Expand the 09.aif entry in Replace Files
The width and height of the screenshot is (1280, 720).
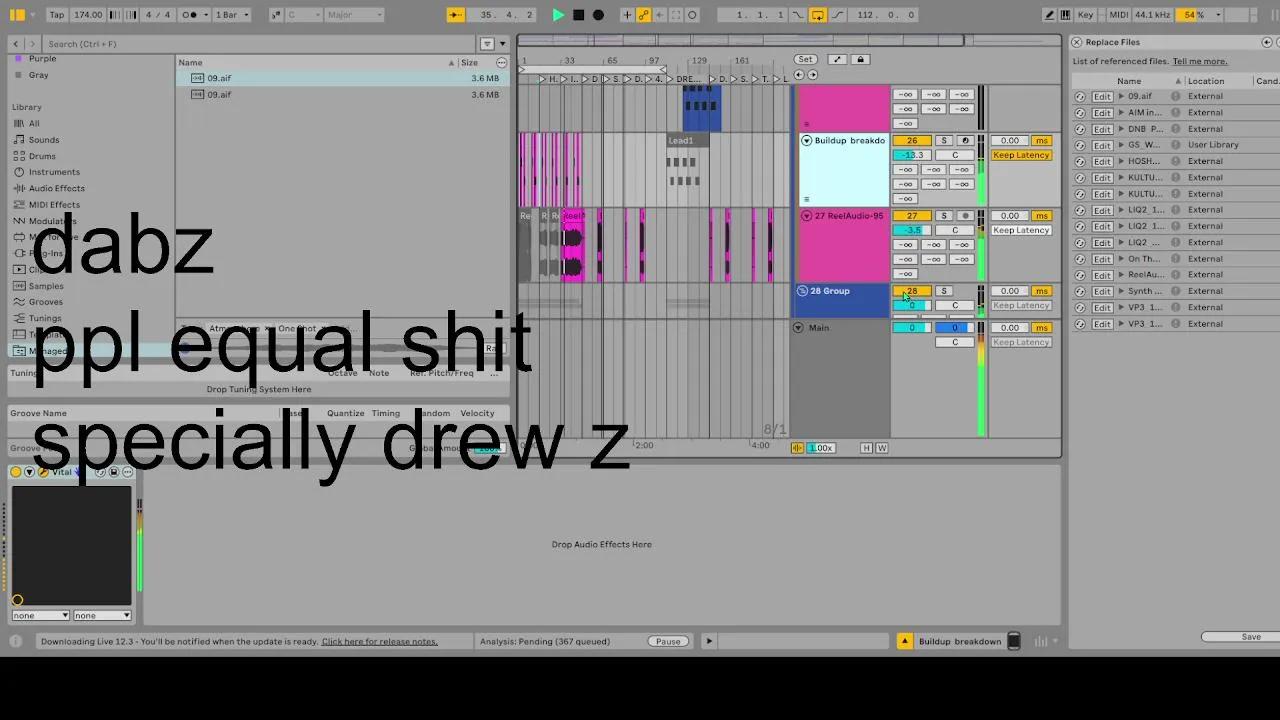pos(1122,96)
